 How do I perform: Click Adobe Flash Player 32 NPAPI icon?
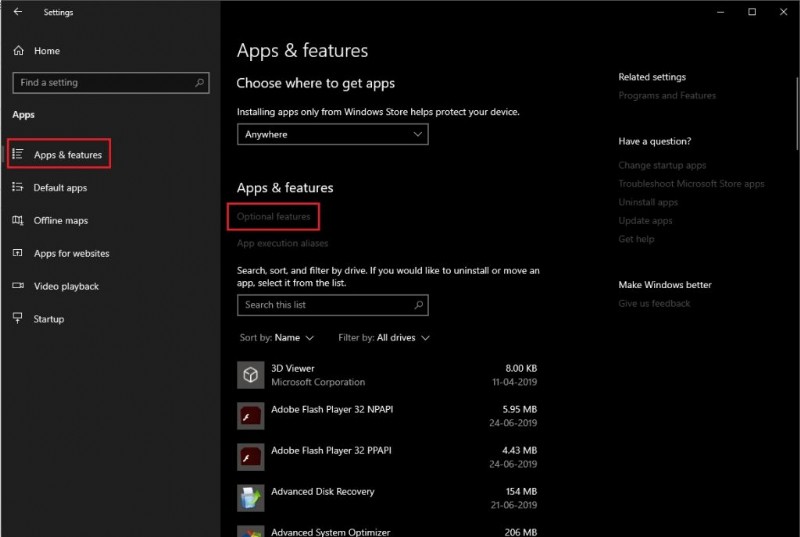pyautogui.click(x=250, y=416)
